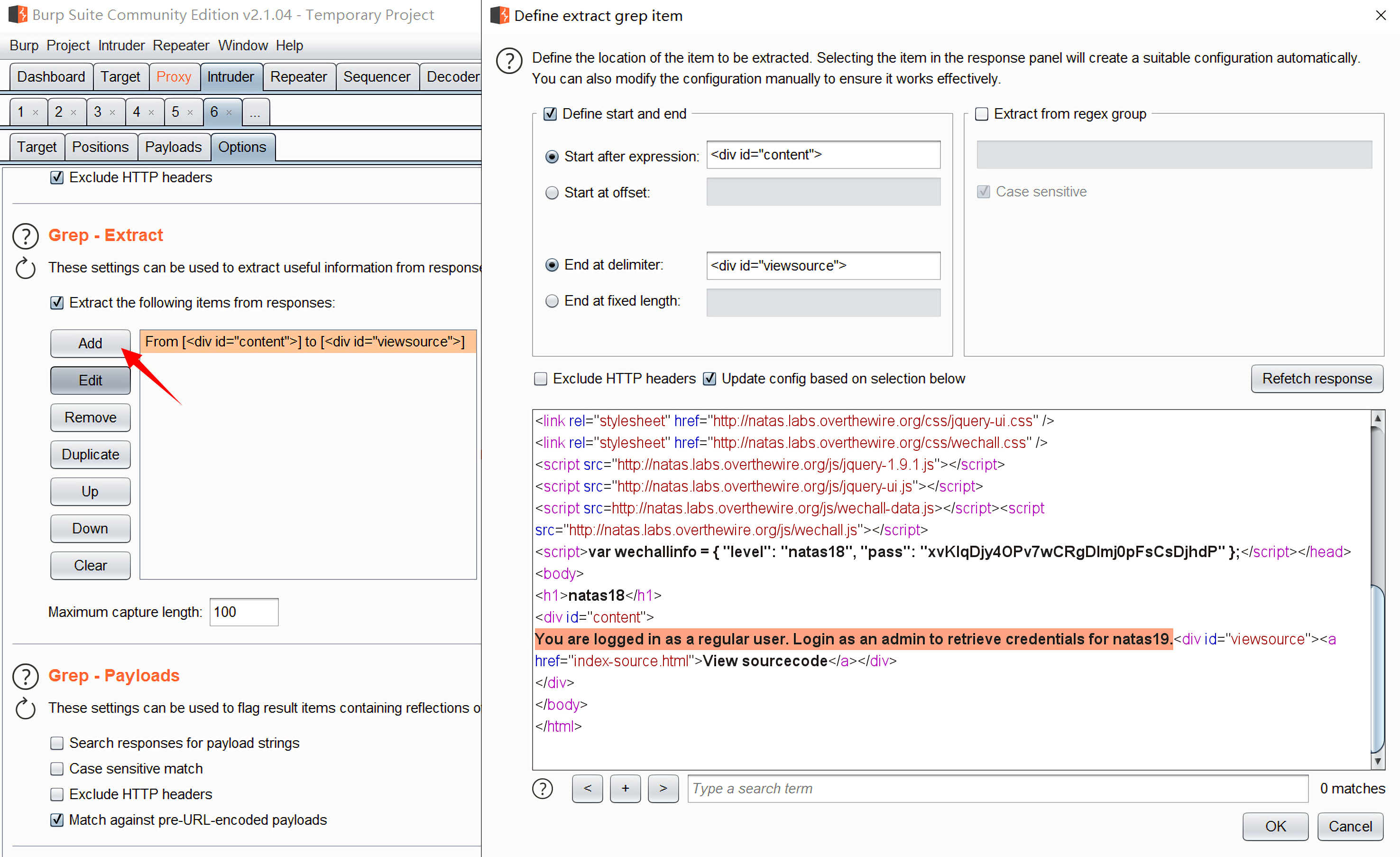Open new Intruder tab with ... tab
Viewport: 1400px width, 857px height.
point(255,112)
